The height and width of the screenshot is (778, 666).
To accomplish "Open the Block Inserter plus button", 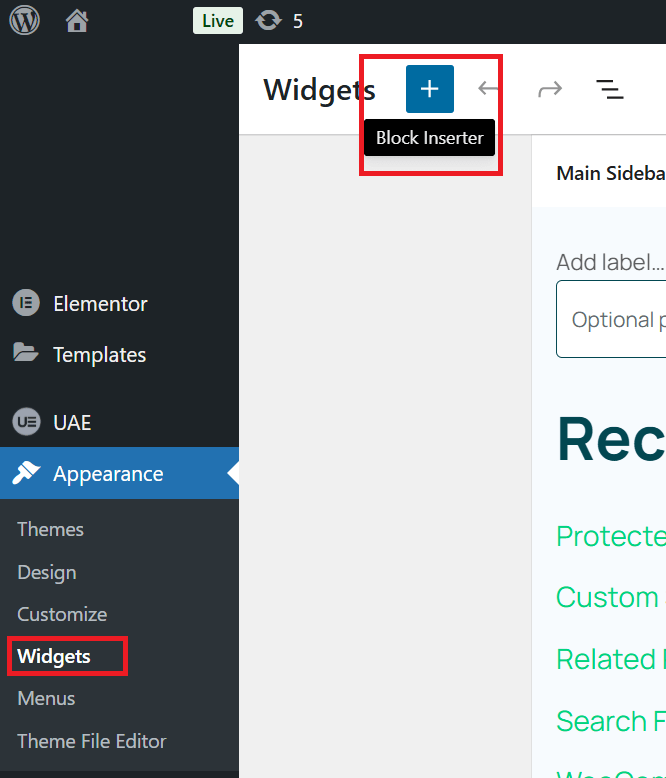I will point(430,89).
